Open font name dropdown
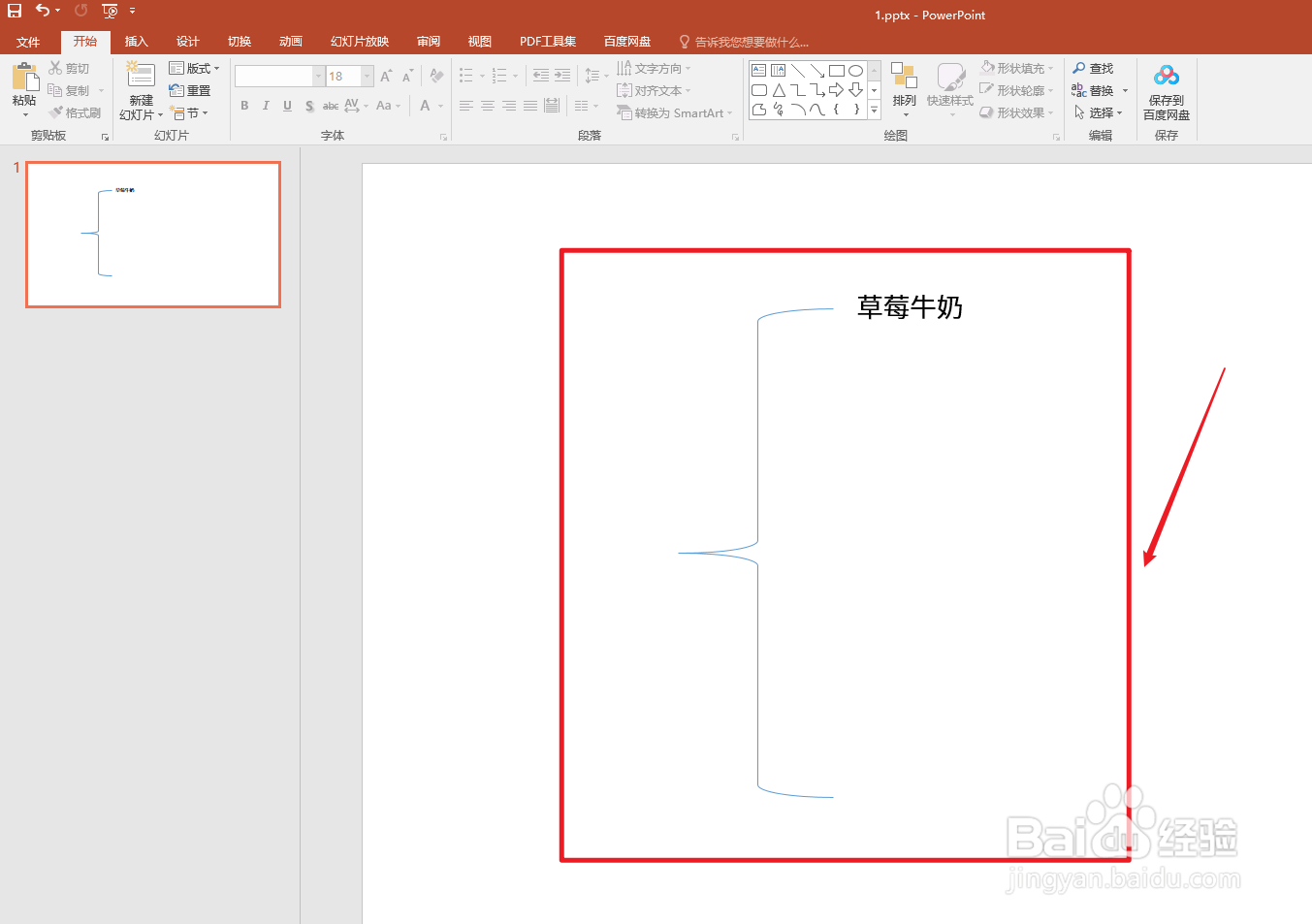 (x=318, y=76)
